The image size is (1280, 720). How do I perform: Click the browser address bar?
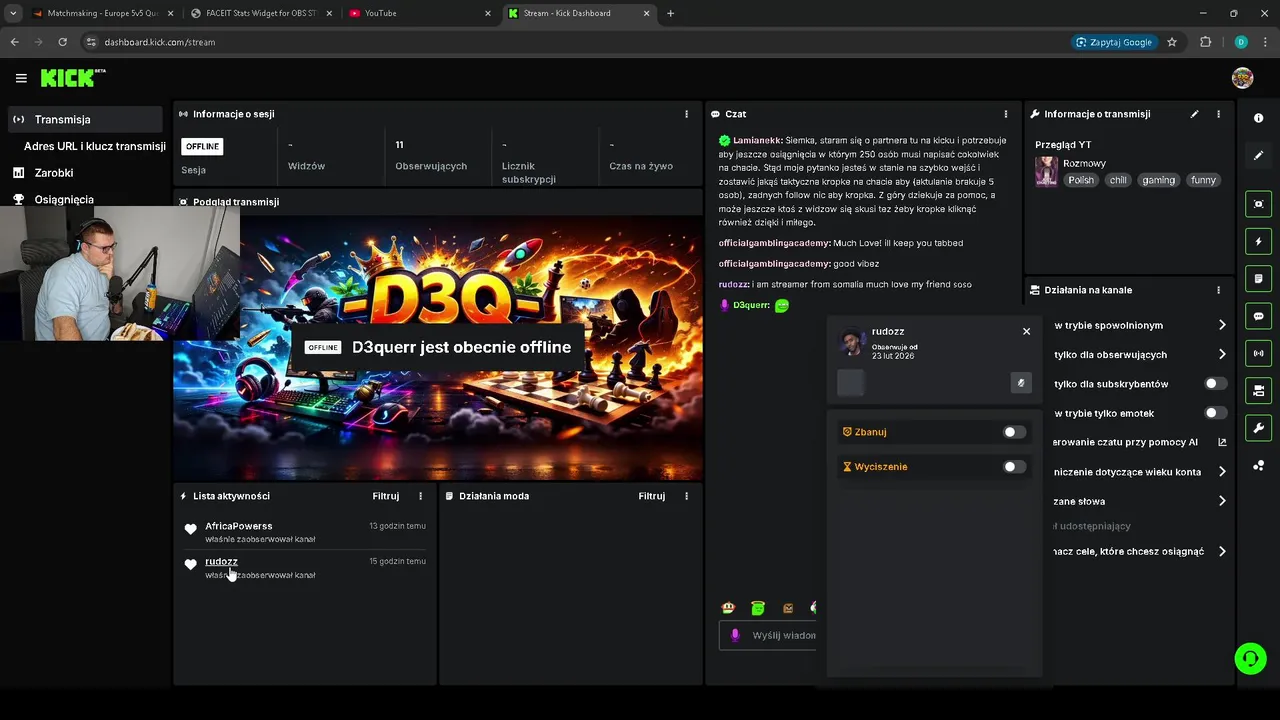[570, 42]
